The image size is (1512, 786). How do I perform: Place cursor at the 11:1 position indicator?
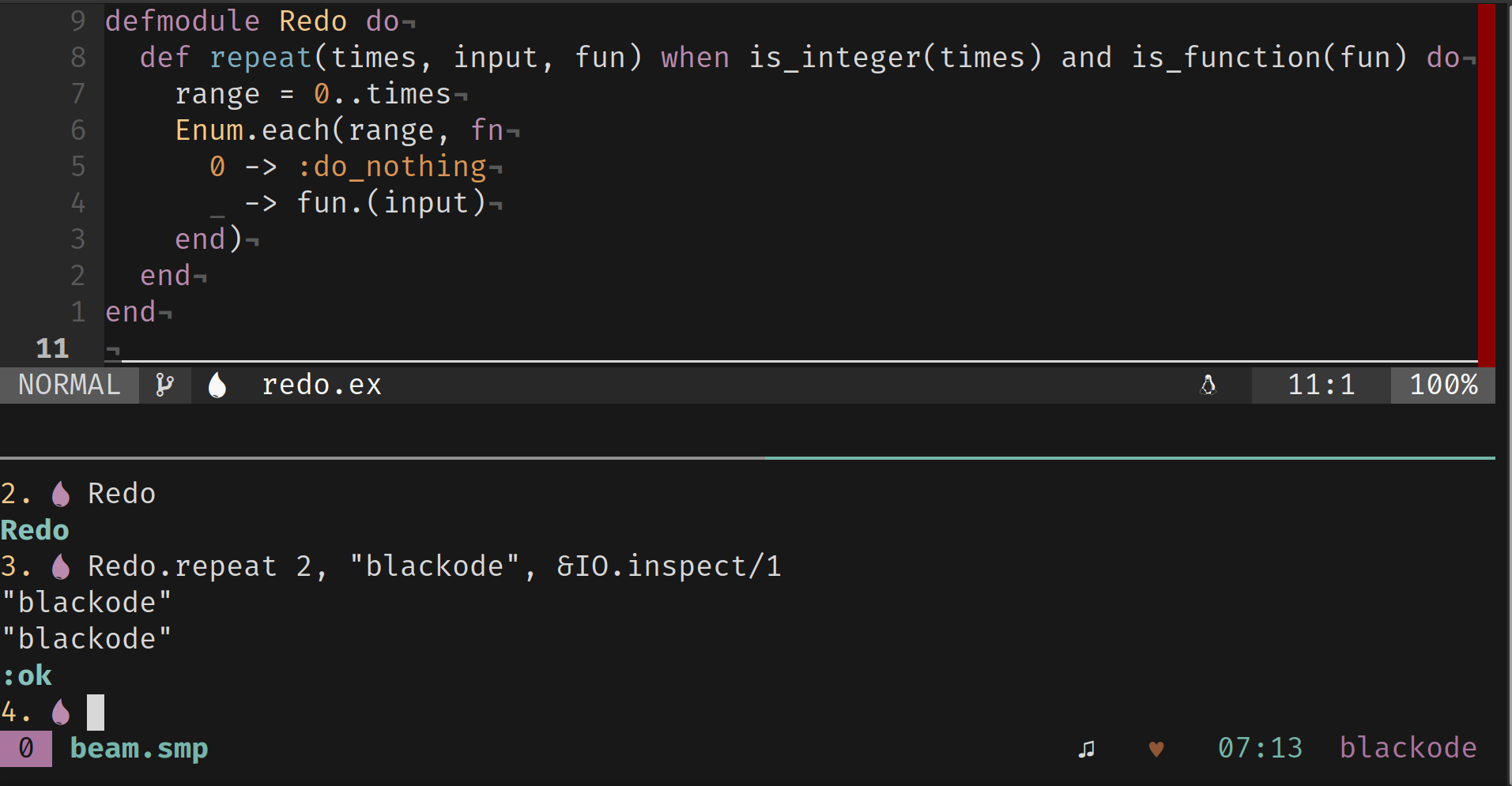coord(1319,385)
